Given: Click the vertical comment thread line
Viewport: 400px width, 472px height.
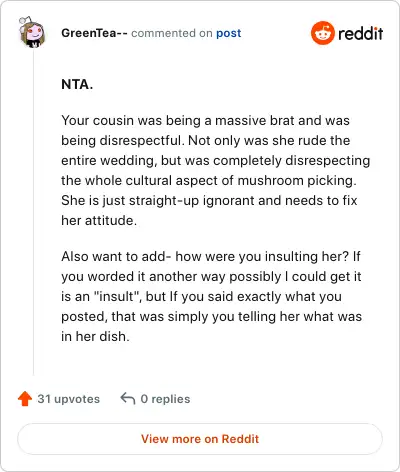Looking at the screenshot, I should point(33,213).
